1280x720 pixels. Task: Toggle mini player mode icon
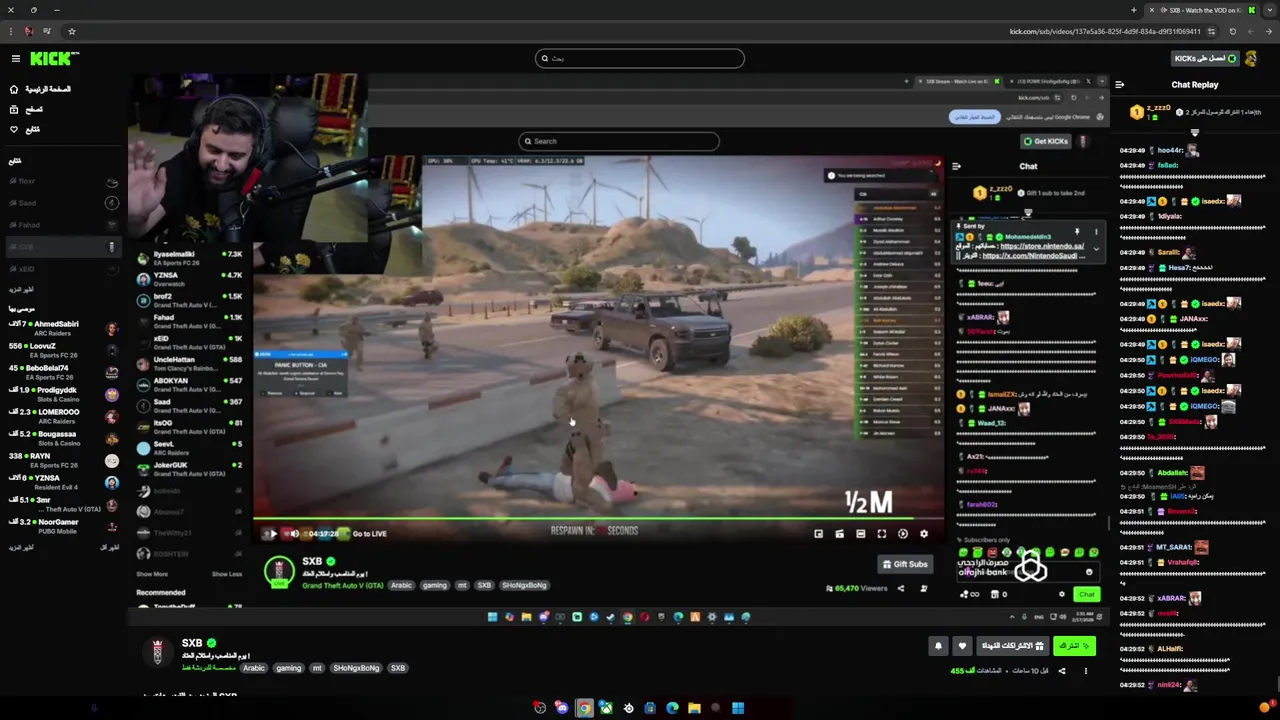(818, 534)
